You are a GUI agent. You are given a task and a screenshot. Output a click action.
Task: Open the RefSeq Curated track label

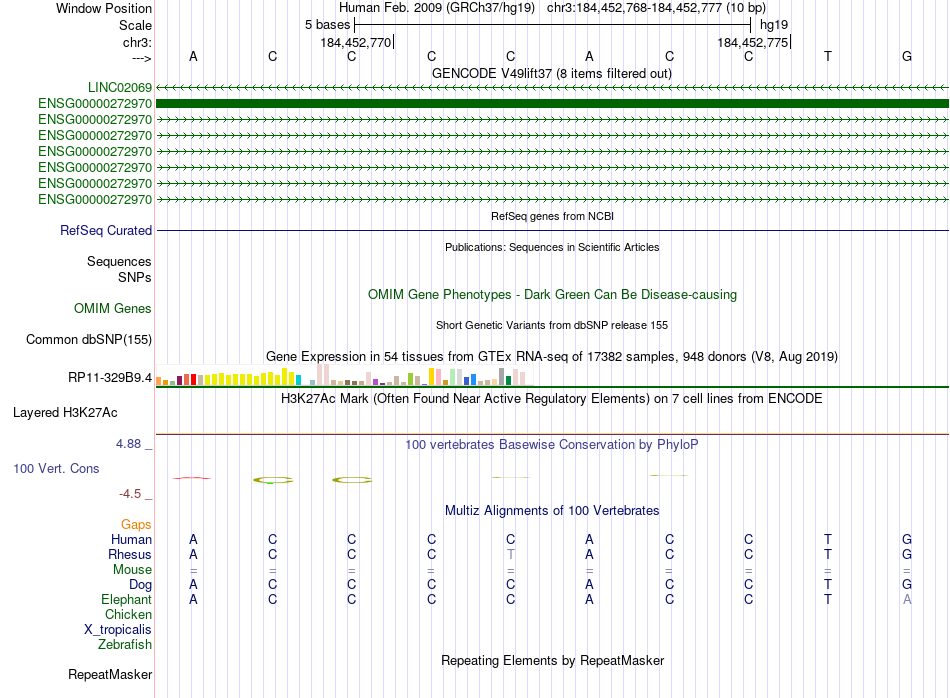[x=106, y=230]
